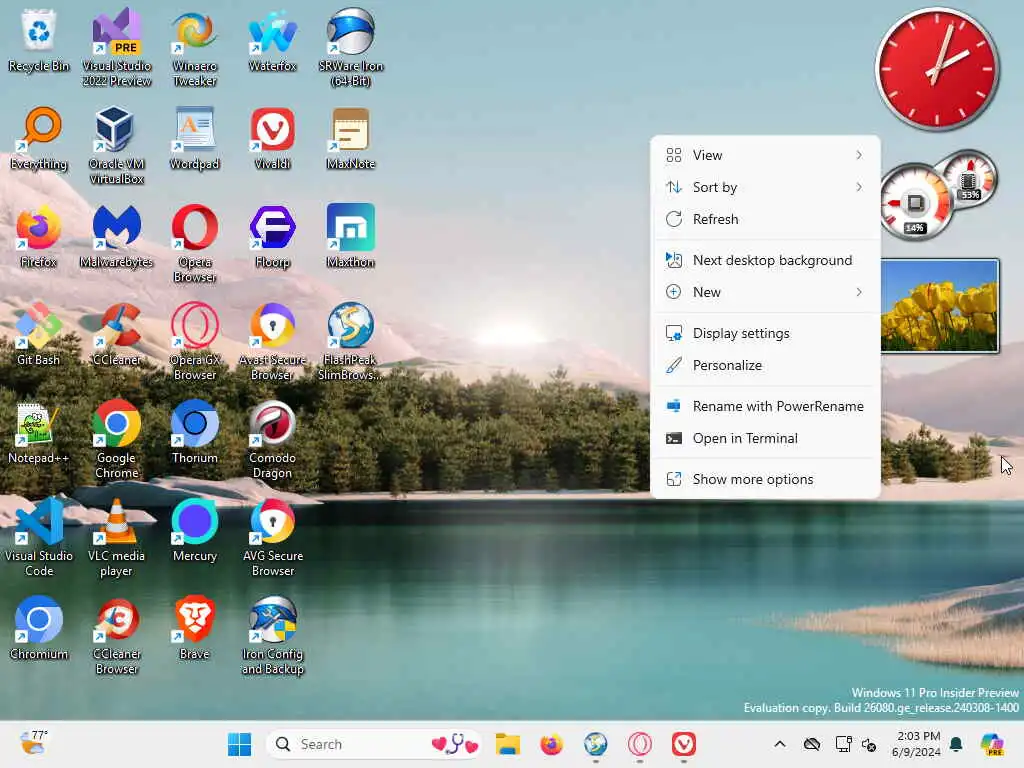Click the red analog clock gadget
1024x768 pixels.
click(x=936, y=68)
